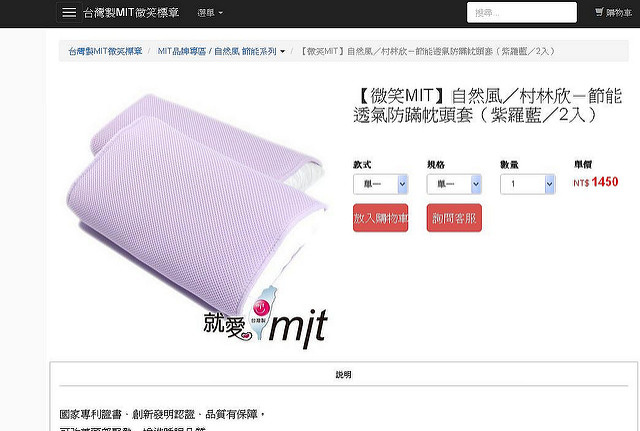Click the breadcrumb caret after 節能系列
Viewport: 640px width, 431px height.
[x=282, y=52]
